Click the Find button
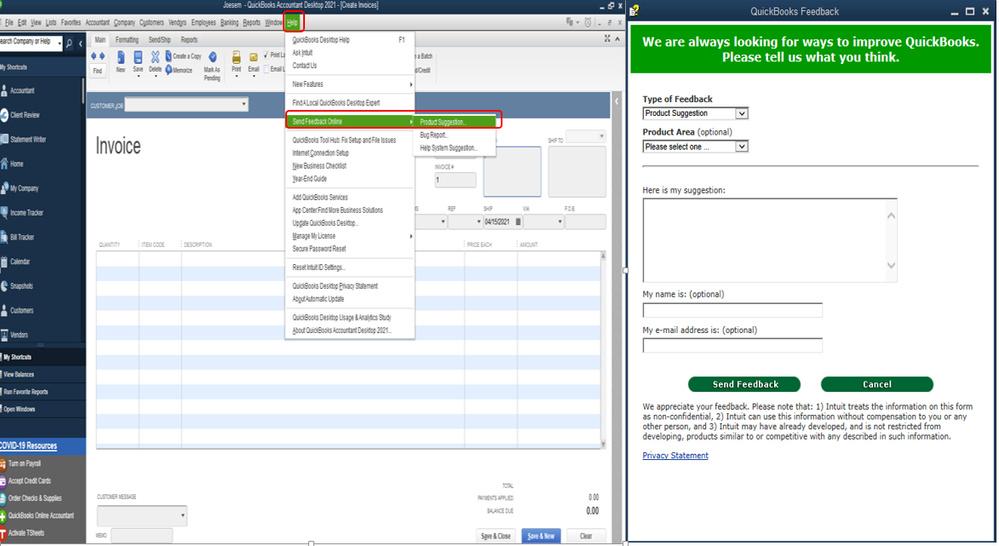The width and height of the screenshot is (999, 546). click(x=97, y=71)
